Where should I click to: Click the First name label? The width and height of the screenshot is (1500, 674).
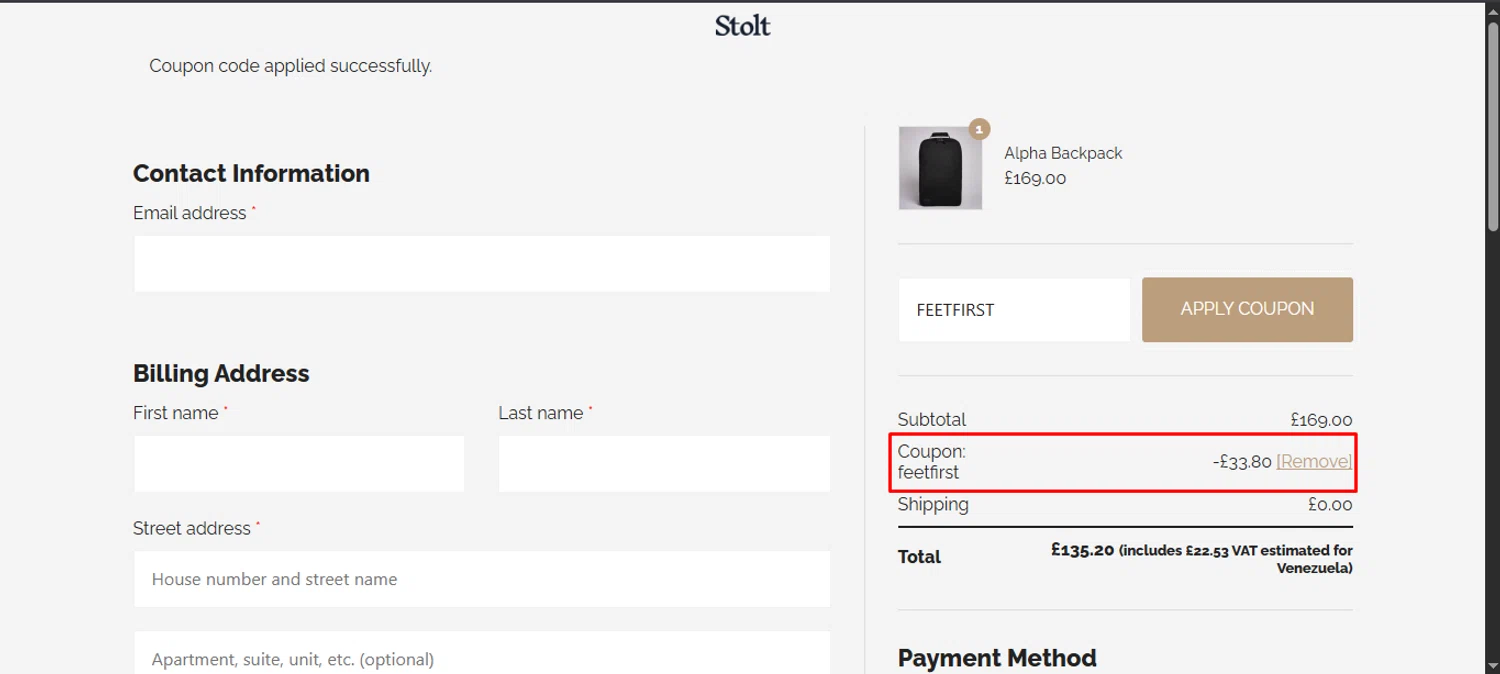point(175,413)
